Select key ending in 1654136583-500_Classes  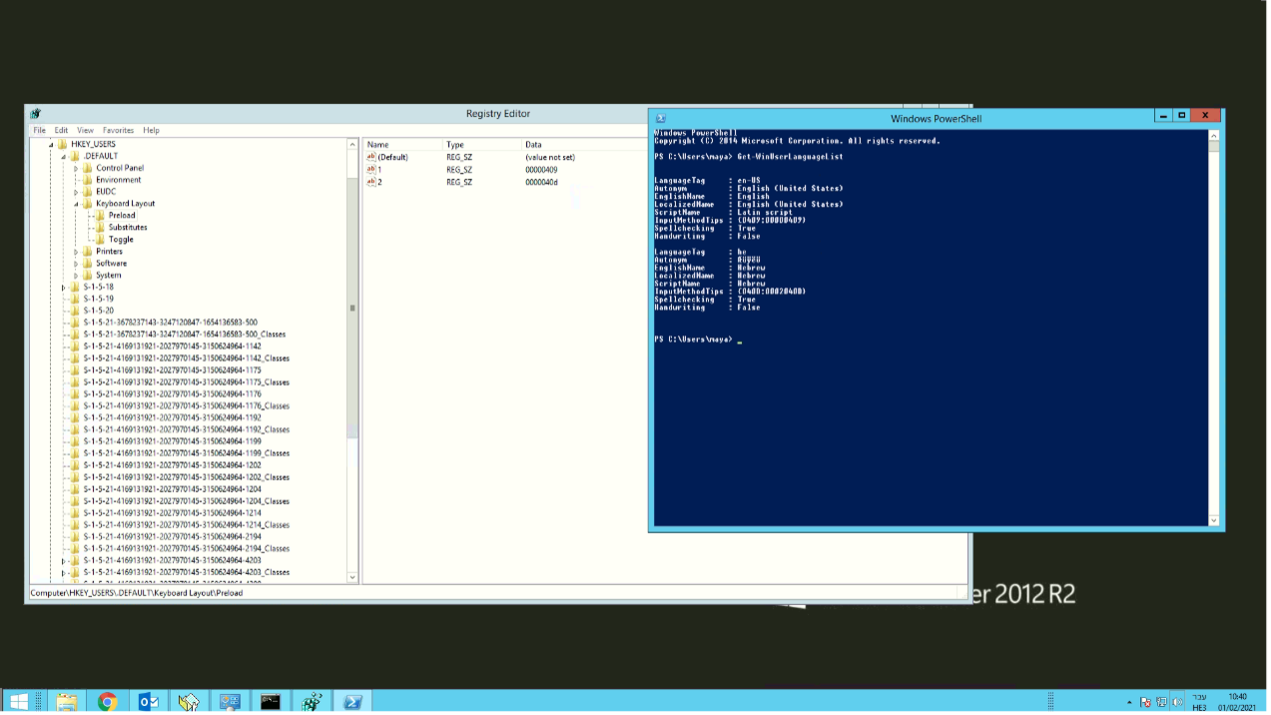[x=185, y=335]
